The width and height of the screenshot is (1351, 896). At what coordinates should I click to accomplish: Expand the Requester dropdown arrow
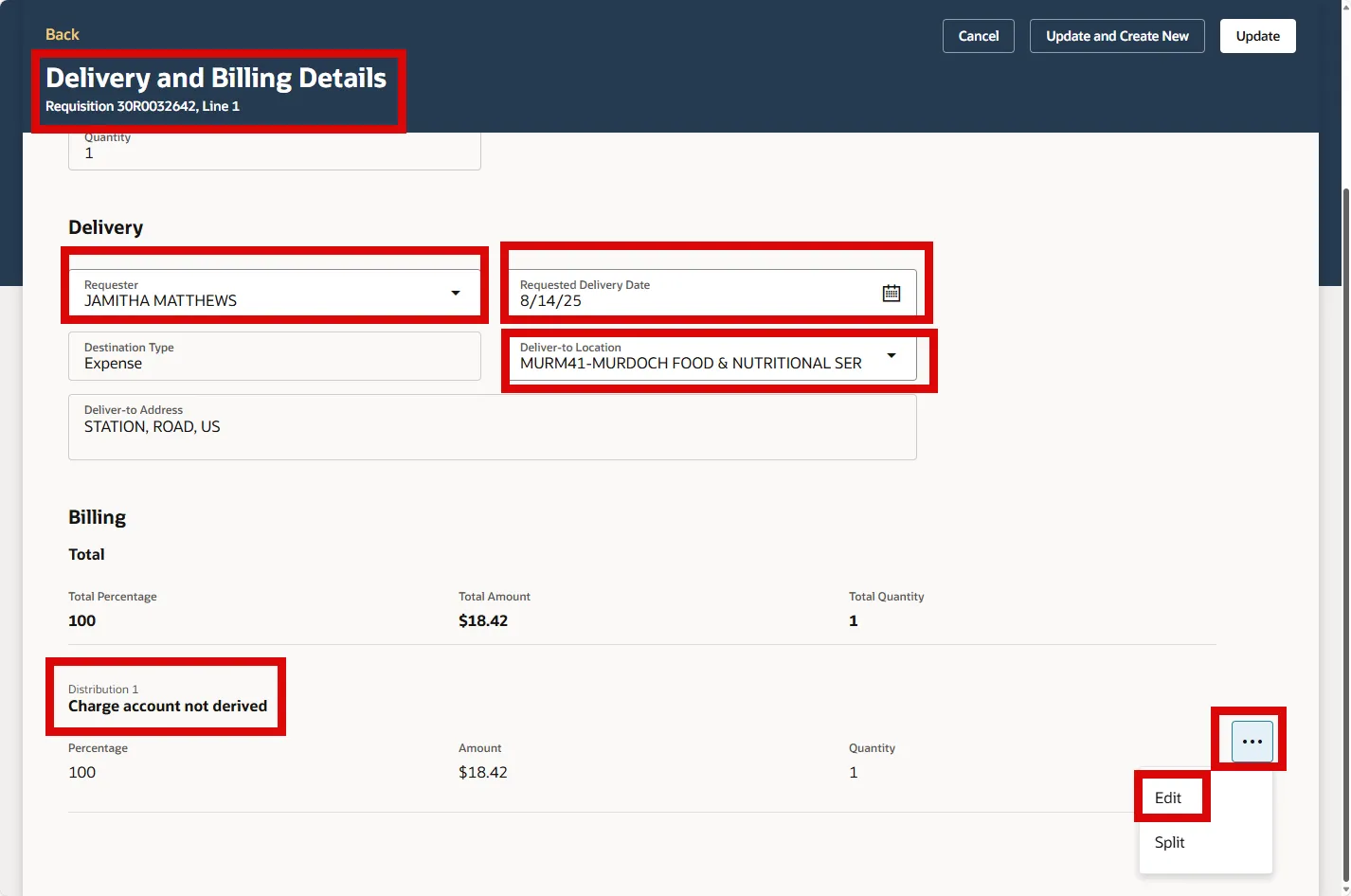[x=456, y=294]
